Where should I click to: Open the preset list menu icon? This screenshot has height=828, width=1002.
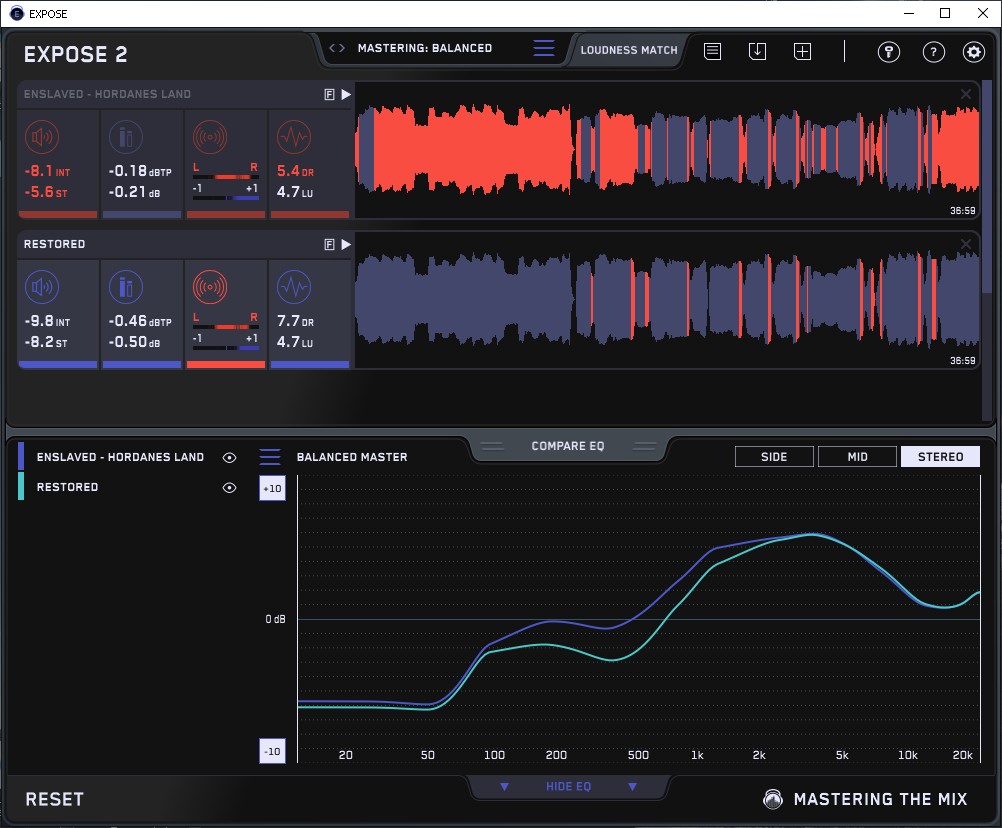coord(544,48)
